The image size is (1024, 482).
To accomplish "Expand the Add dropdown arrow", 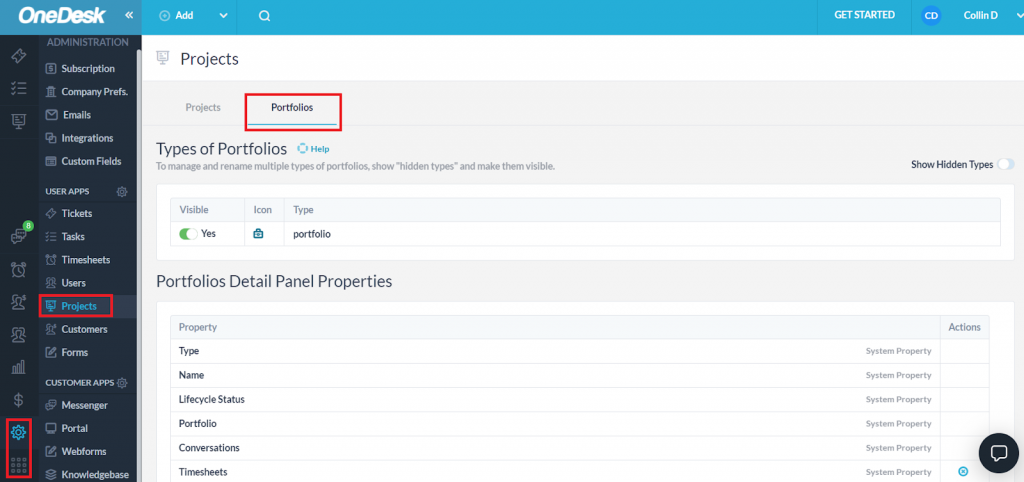I will point(223,16).
